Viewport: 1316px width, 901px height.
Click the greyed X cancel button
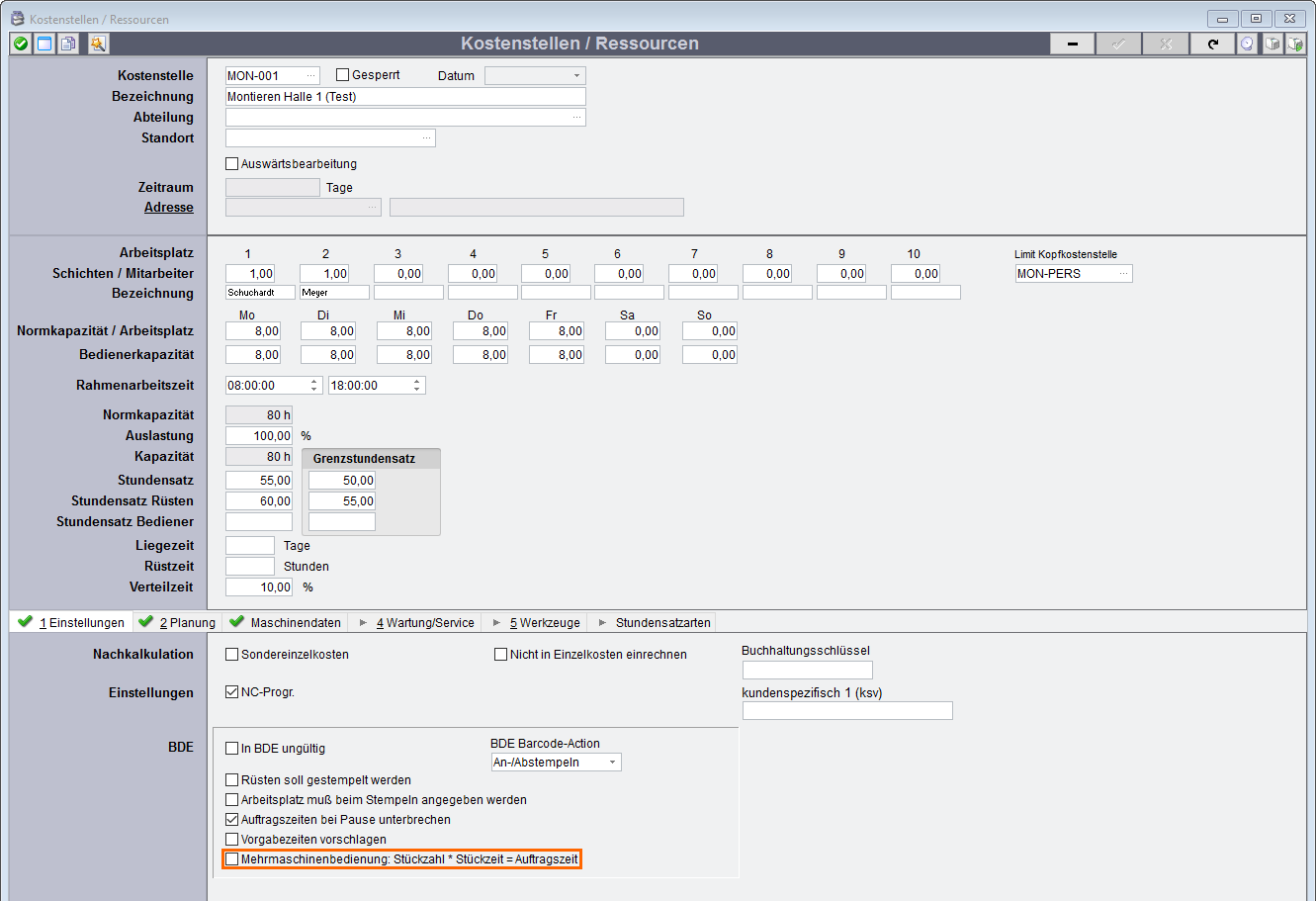click(x=1166, y=44)
